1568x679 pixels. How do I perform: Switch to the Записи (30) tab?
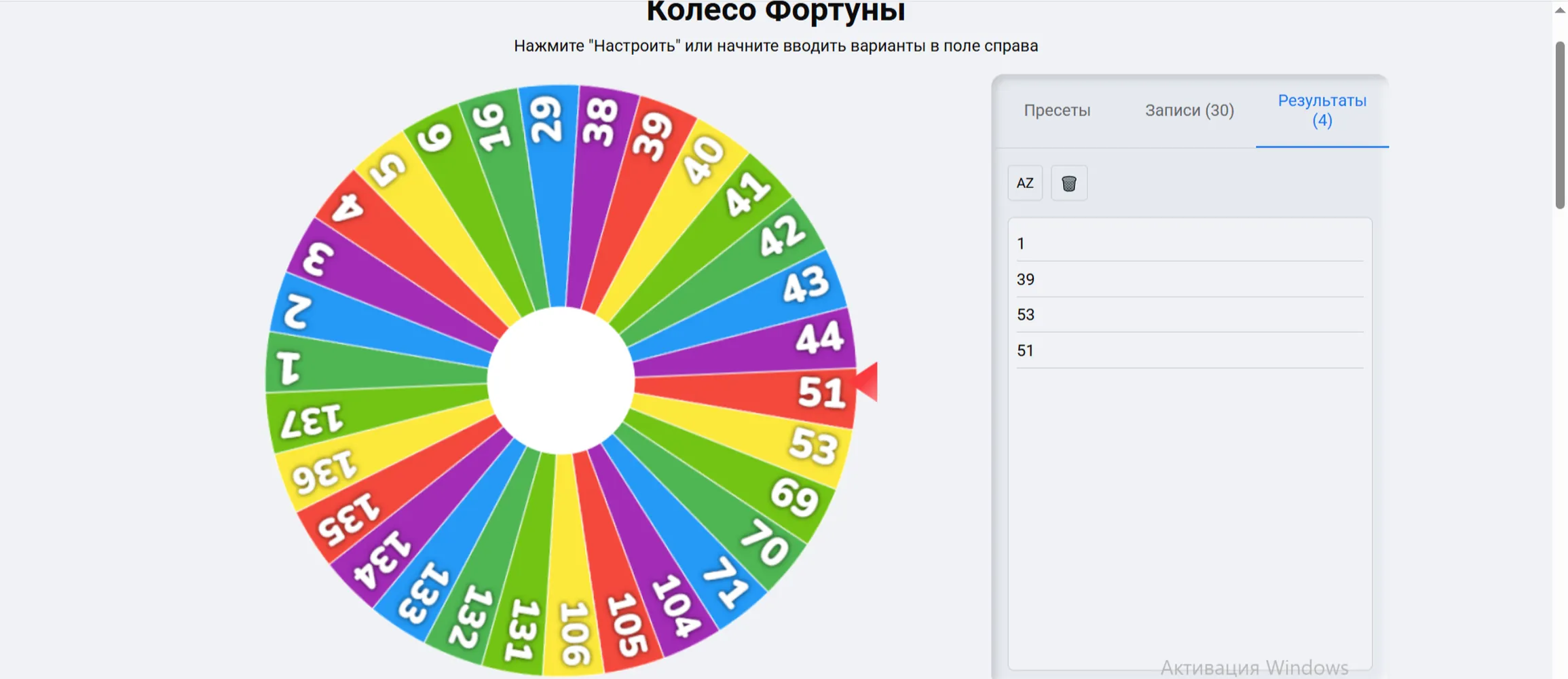click(1189, 111)
